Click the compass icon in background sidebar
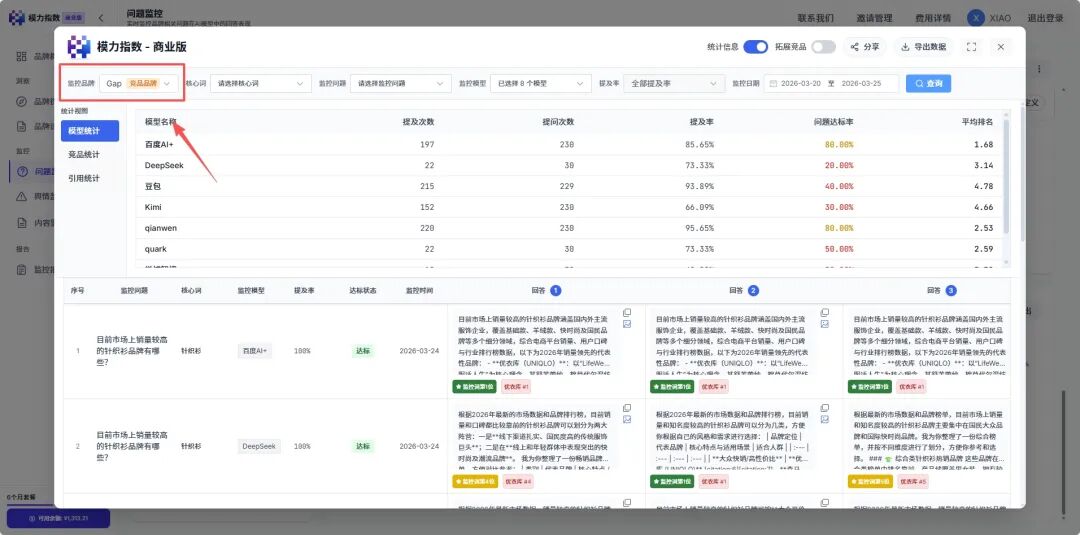 21,102
